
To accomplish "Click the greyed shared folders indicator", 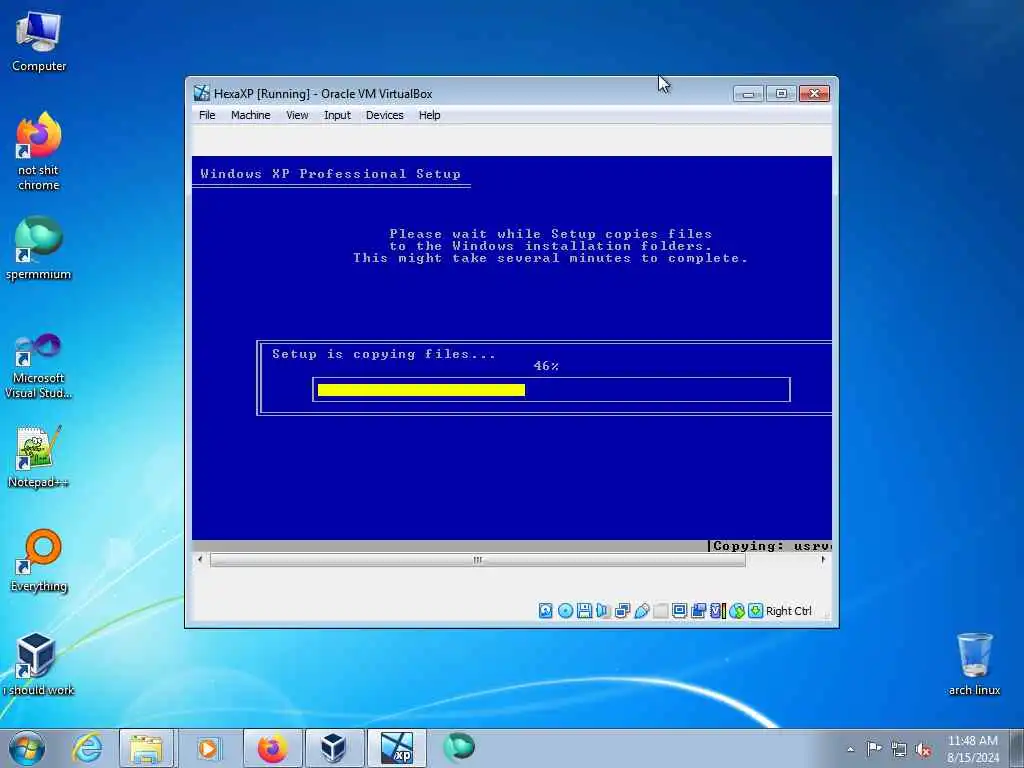I will click(x=660, y=611).
